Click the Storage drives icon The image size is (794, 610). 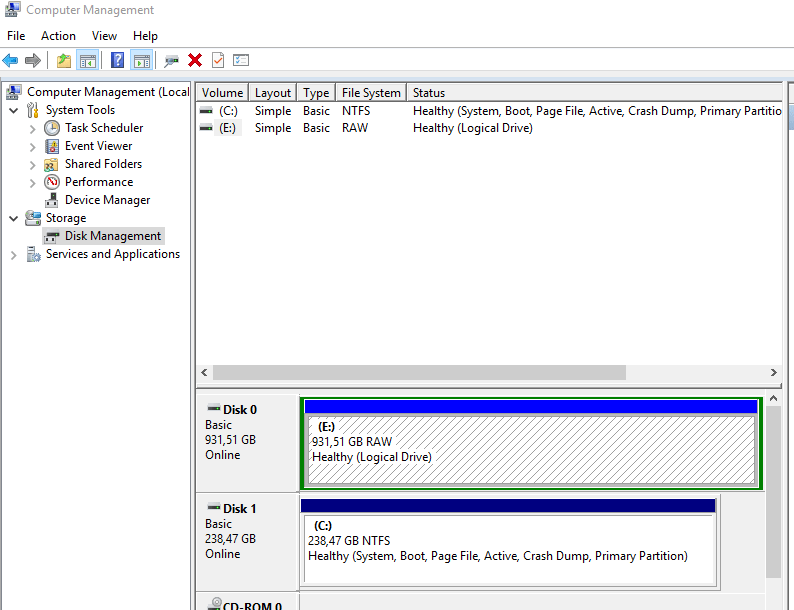pyautogui.click(x=33, y=218)
